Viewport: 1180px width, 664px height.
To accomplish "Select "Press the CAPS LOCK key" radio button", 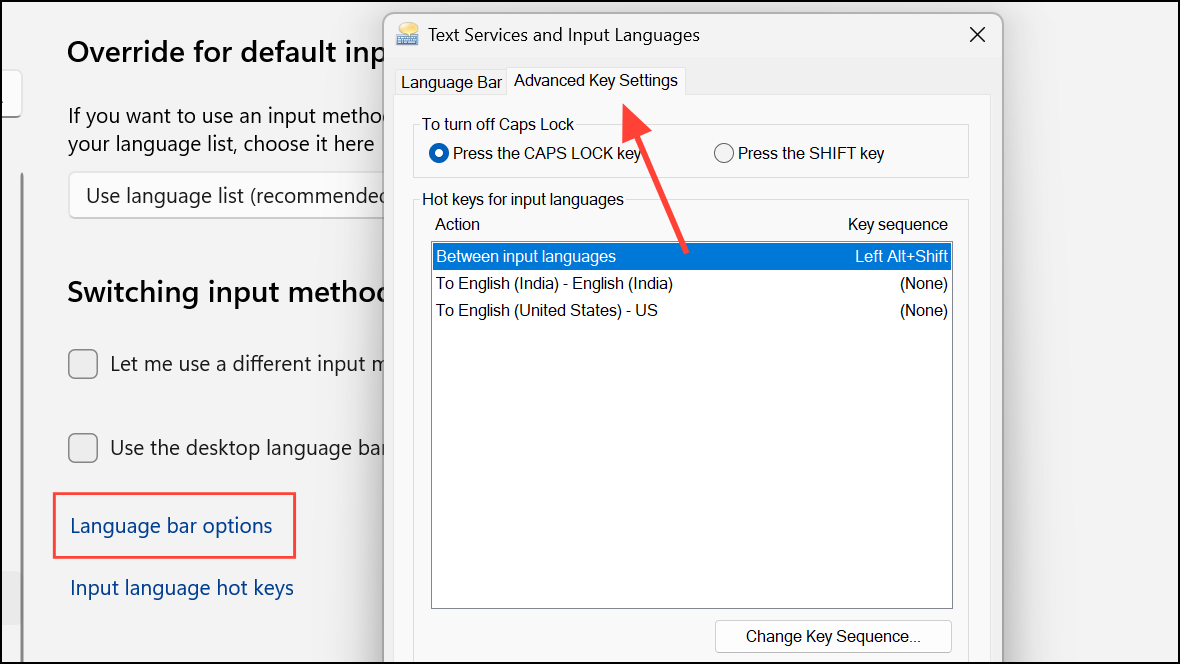I will click(x=437, y=152).
